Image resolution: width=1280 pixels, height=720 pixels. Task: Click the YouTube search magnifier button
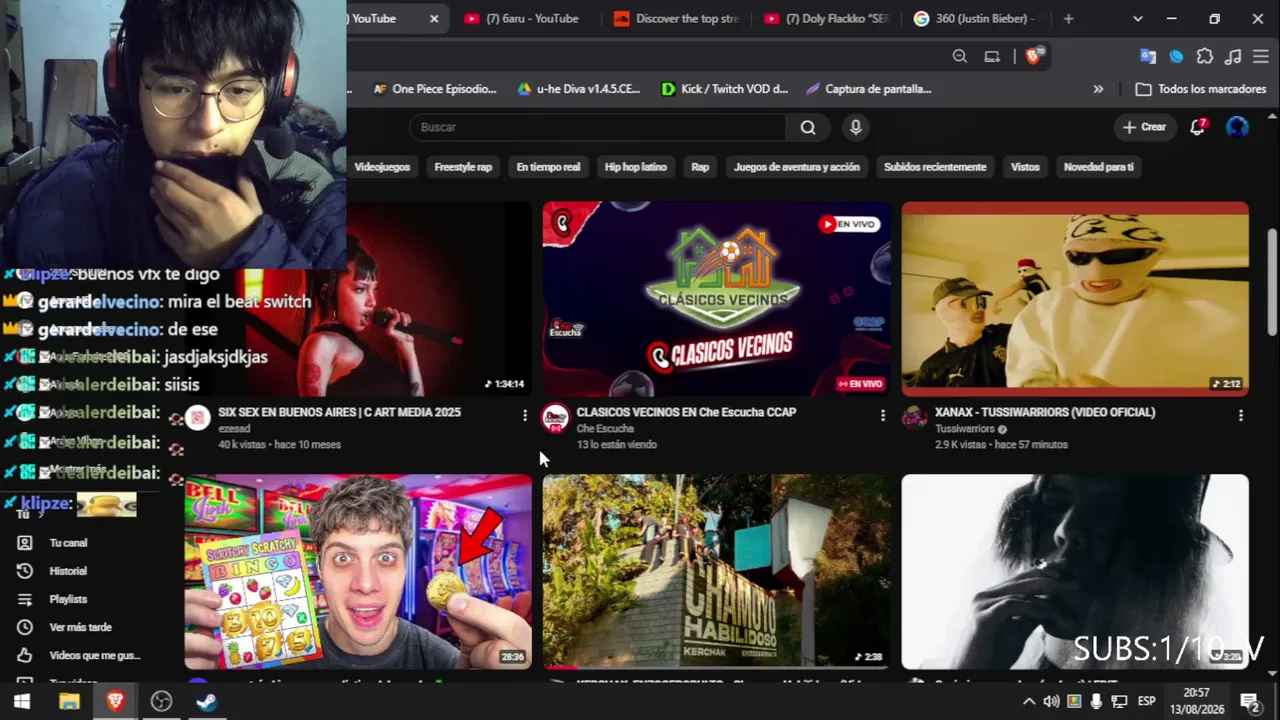coord(808,127)
